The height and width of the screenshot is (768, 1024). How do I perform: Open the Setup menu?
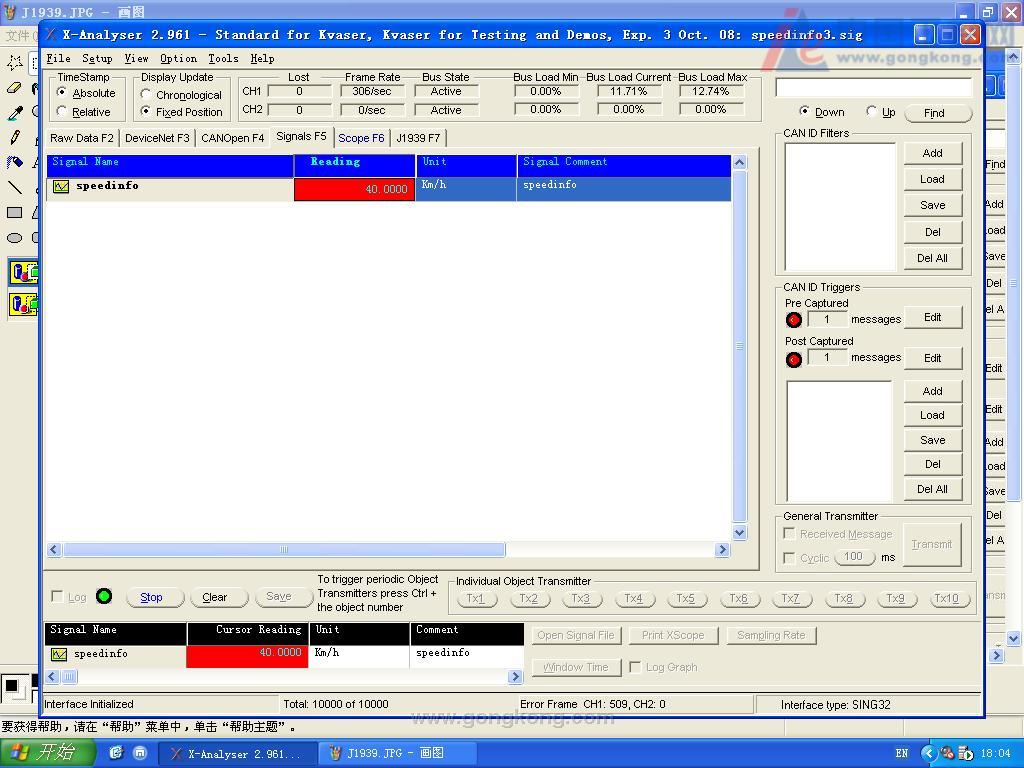point(97,59)
